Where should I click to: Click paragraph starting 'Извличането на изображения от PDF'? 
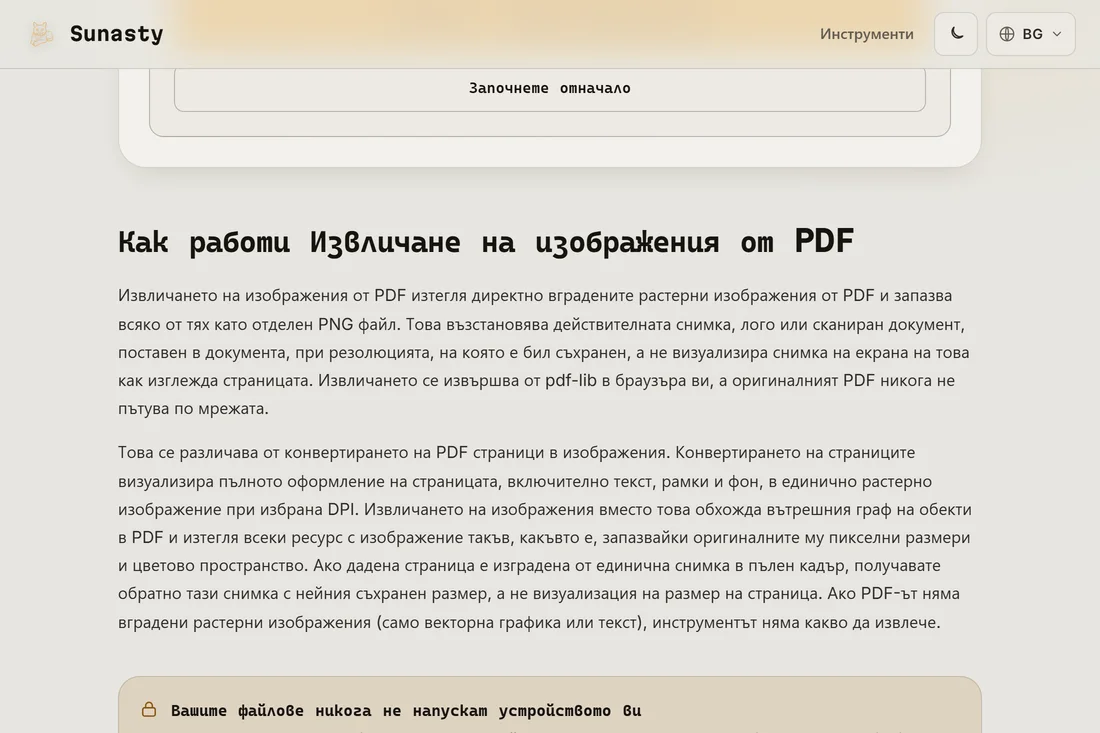pyautogui.click(x=544, y=352)
